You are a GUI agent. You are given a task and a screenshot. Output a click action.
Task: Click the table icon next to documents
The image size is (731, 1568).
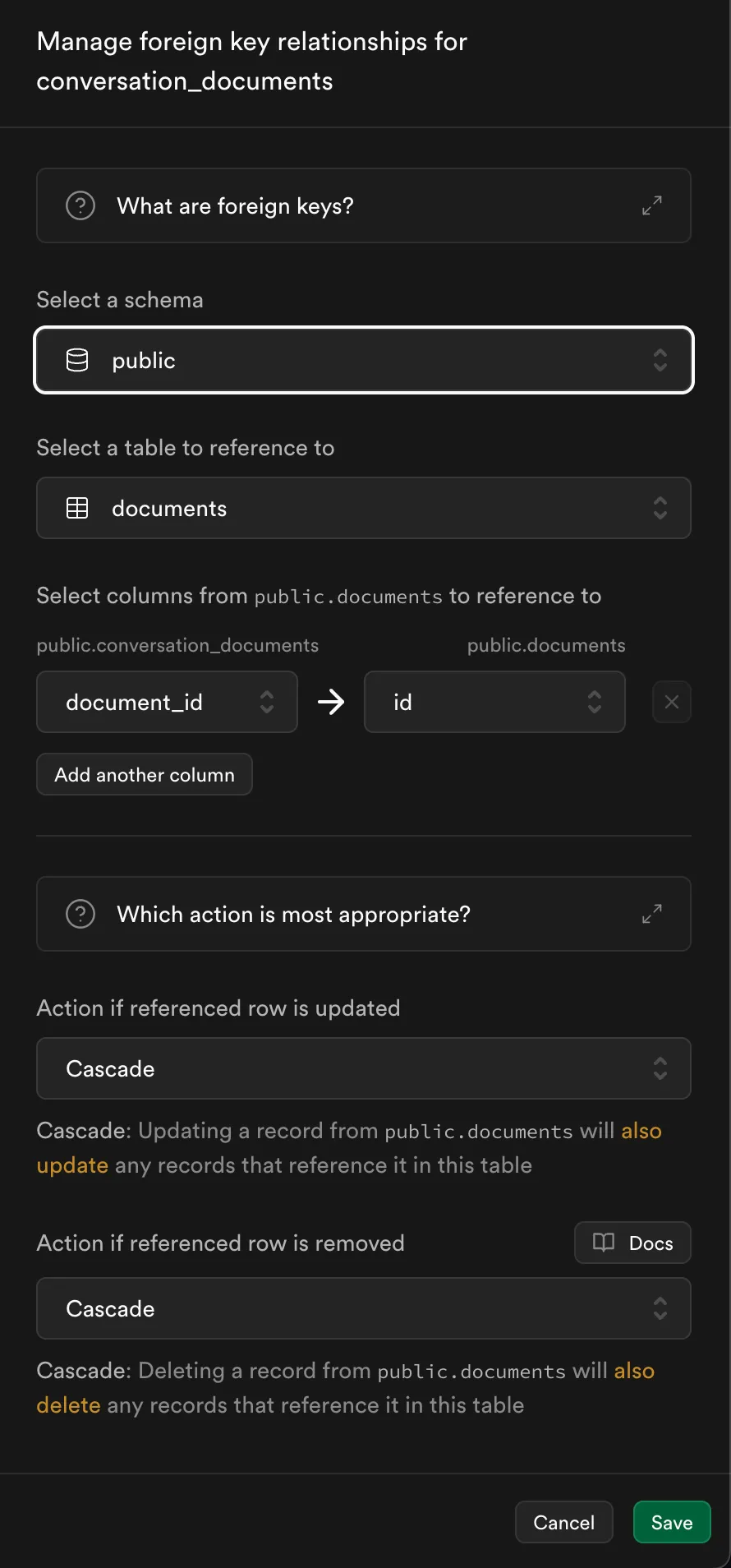point(77,508)
